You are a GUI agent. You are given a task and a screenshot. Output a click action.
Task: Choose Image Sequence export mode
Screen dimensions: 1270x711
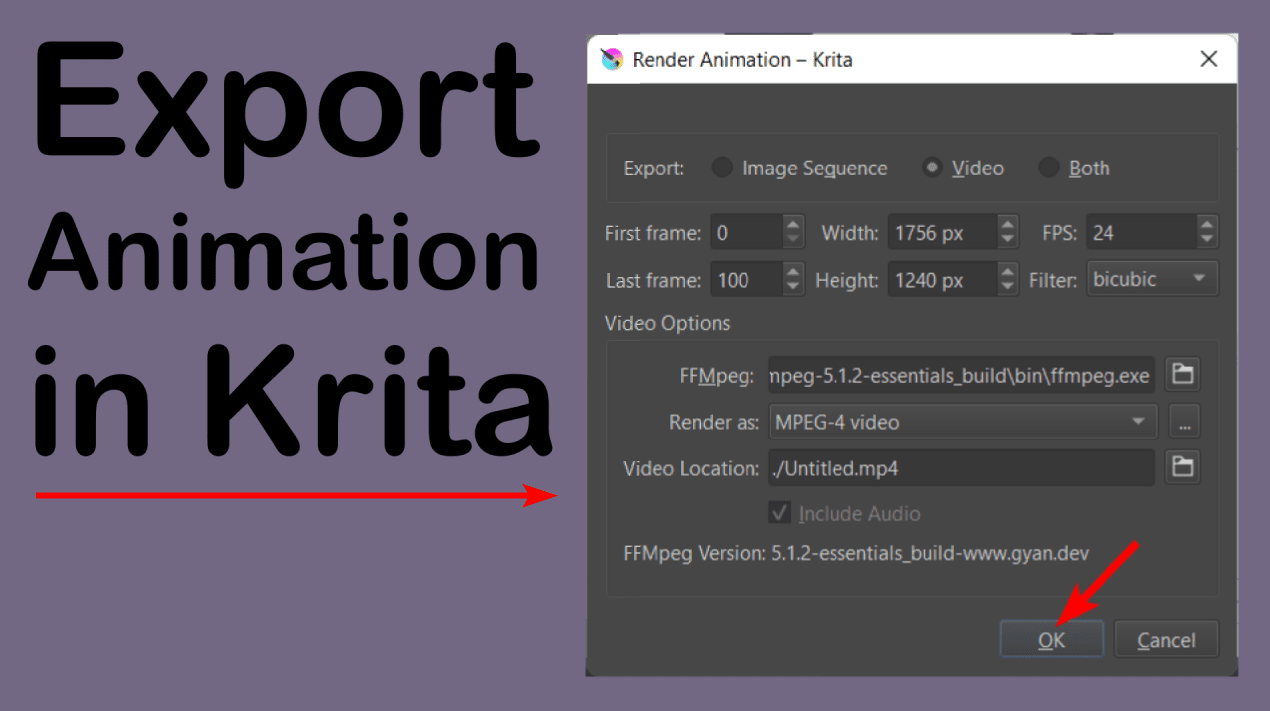pyautogui.click(x=722, y=168)
